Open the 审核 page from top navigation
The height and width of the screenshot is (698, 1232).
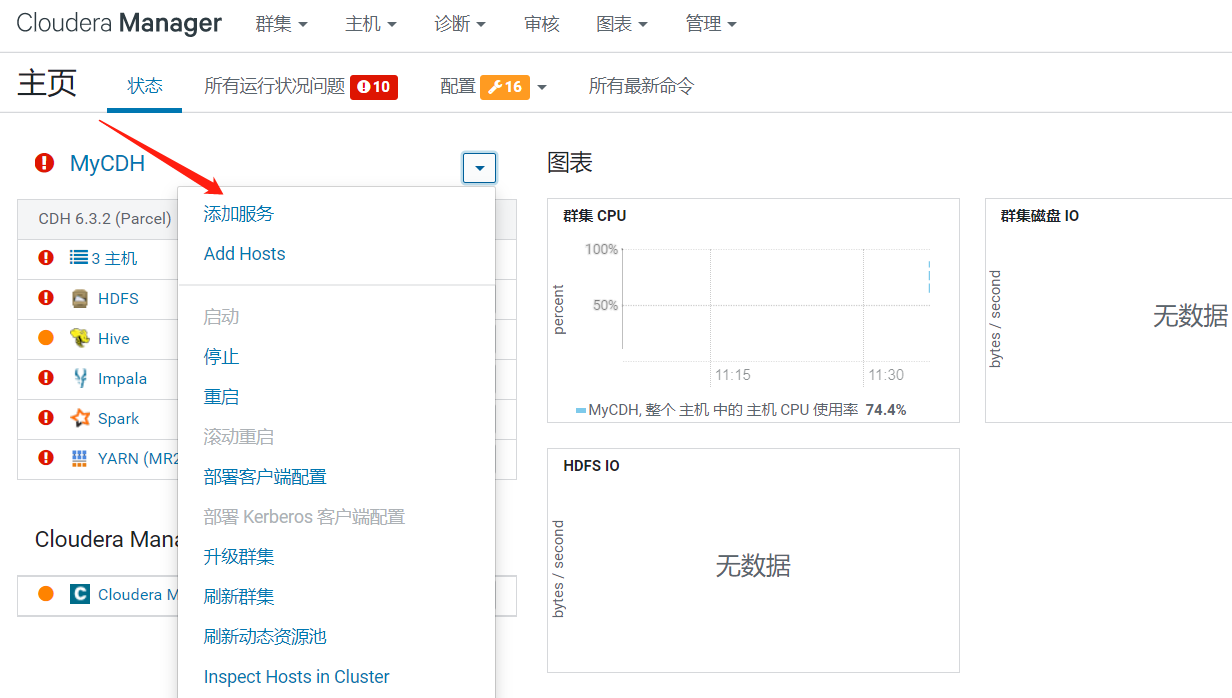pos(542,24)
